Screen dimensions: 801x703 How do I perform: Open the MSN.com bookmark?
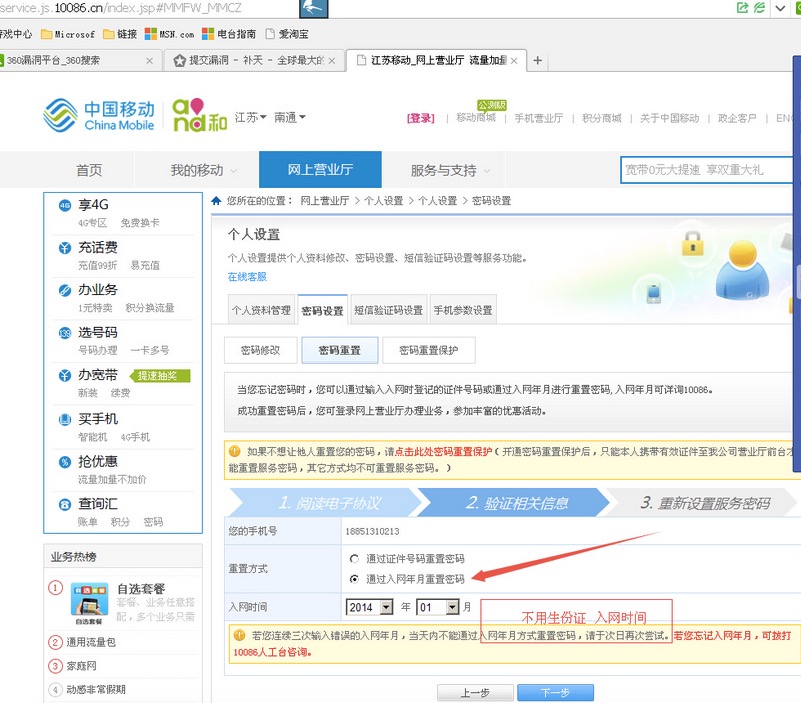click(170, 34)
